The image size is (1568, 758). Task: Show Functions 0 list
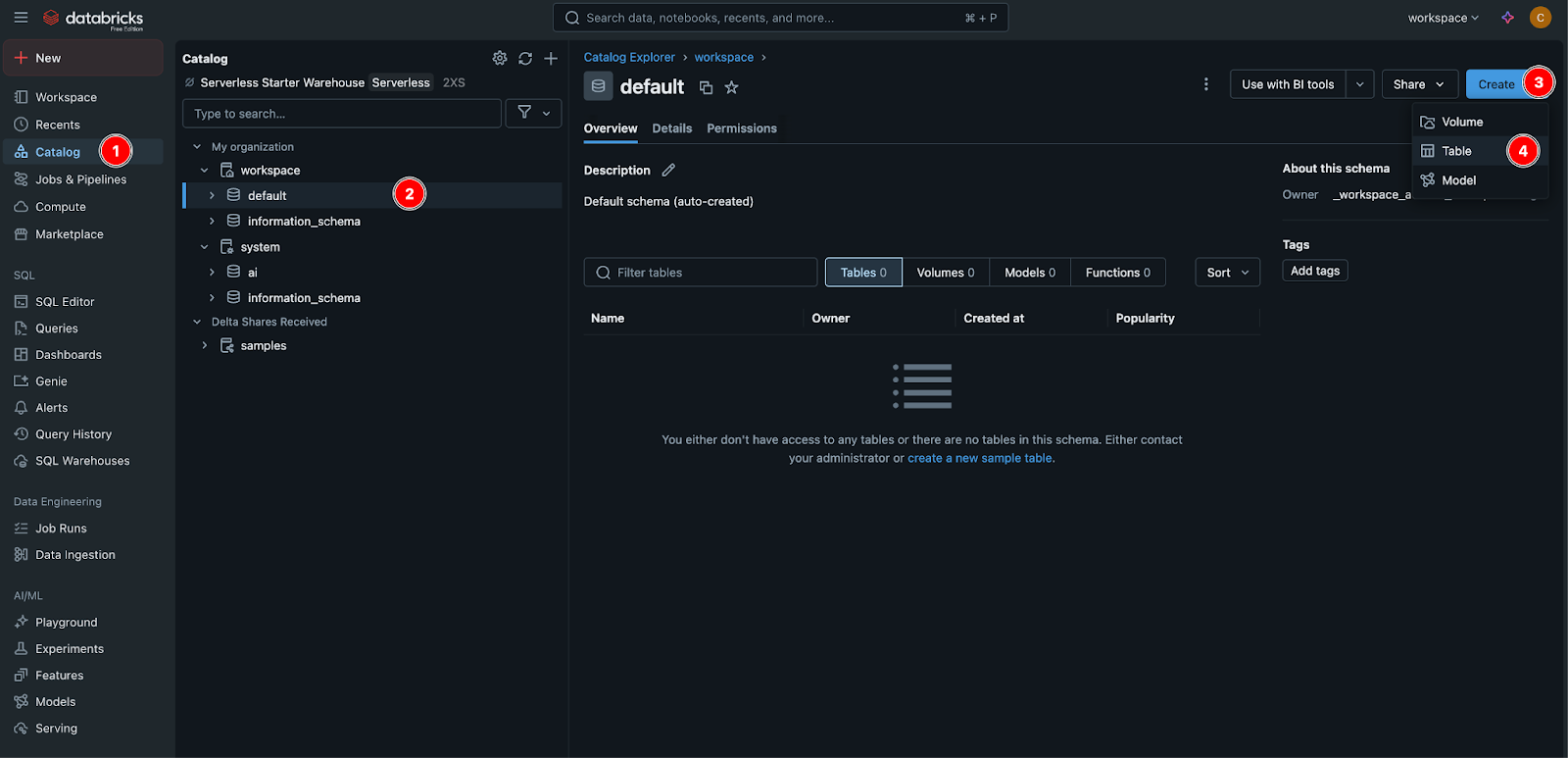pos(1118,273)
